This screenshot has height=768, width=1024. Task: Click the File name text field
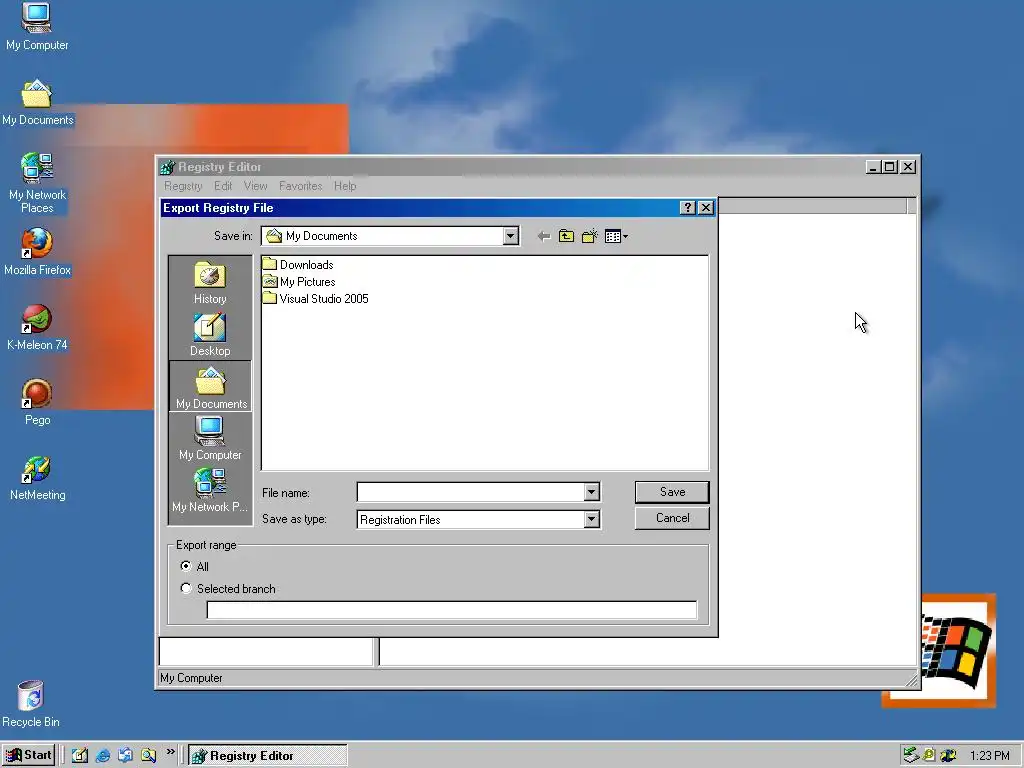coord(470,492)
